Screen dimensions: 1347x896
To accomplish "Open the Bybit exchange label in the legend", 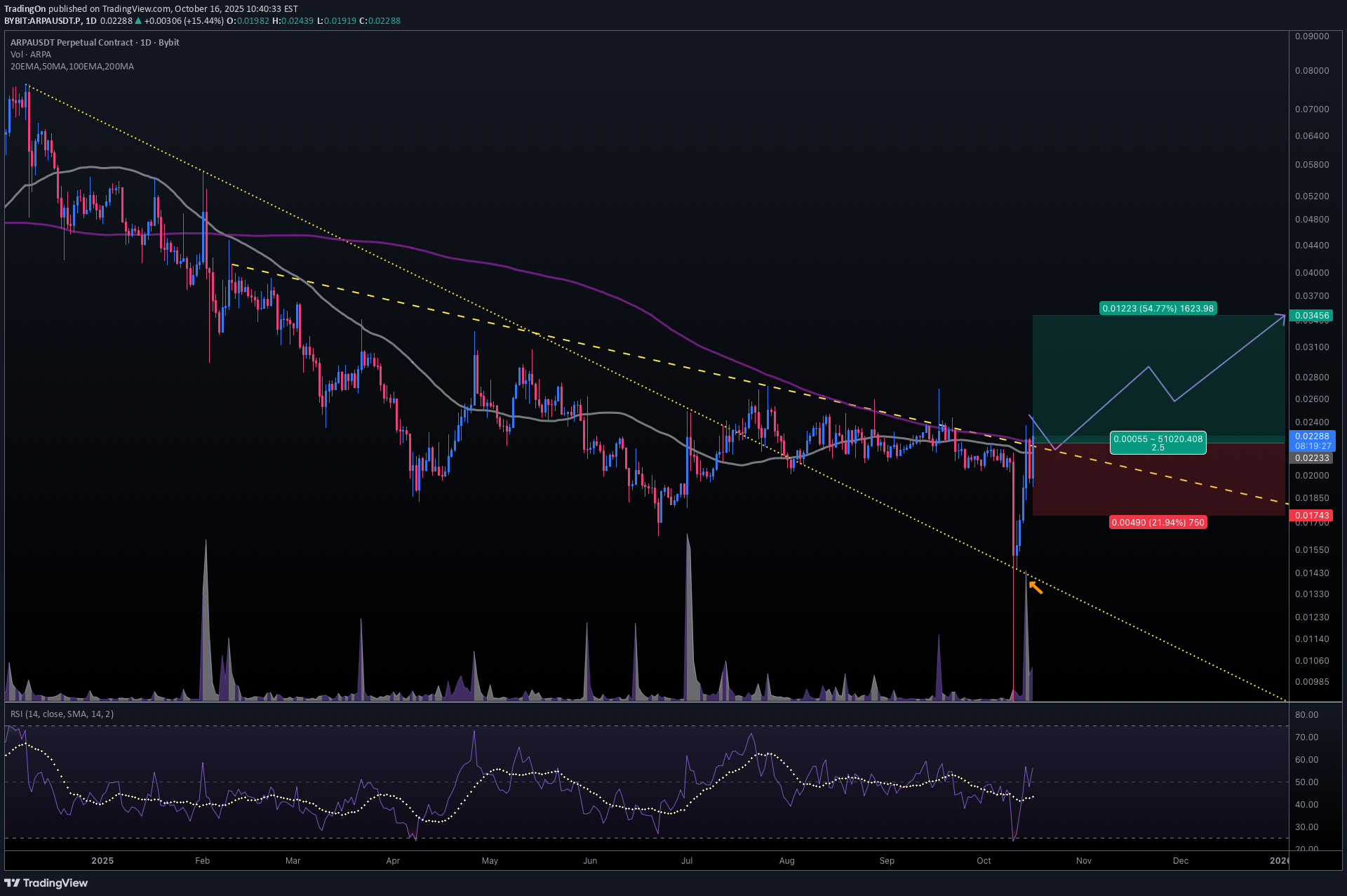I will point(168,42).
